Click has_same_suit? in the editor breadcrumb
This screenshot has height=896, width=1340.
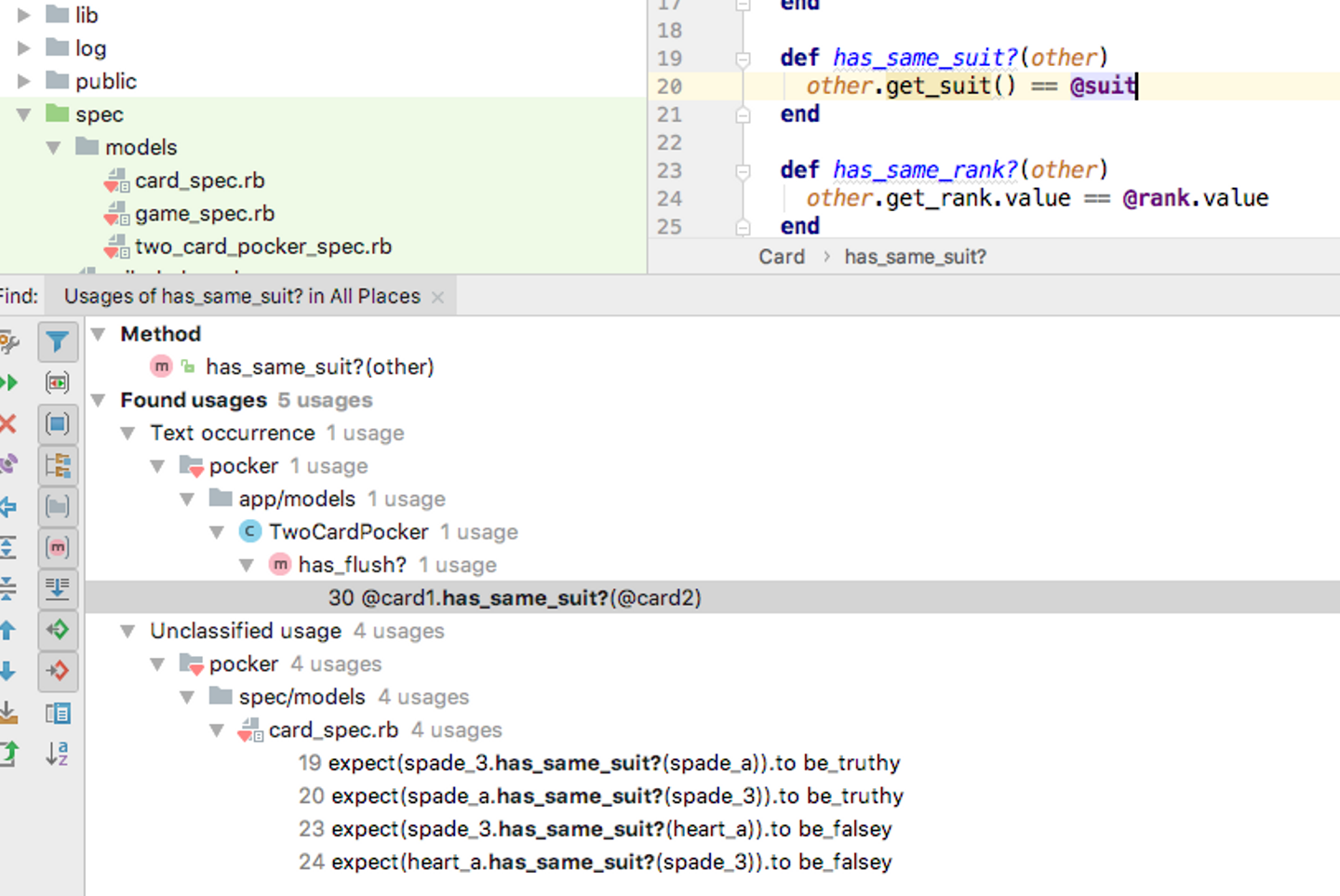click(x=915, y=257)
